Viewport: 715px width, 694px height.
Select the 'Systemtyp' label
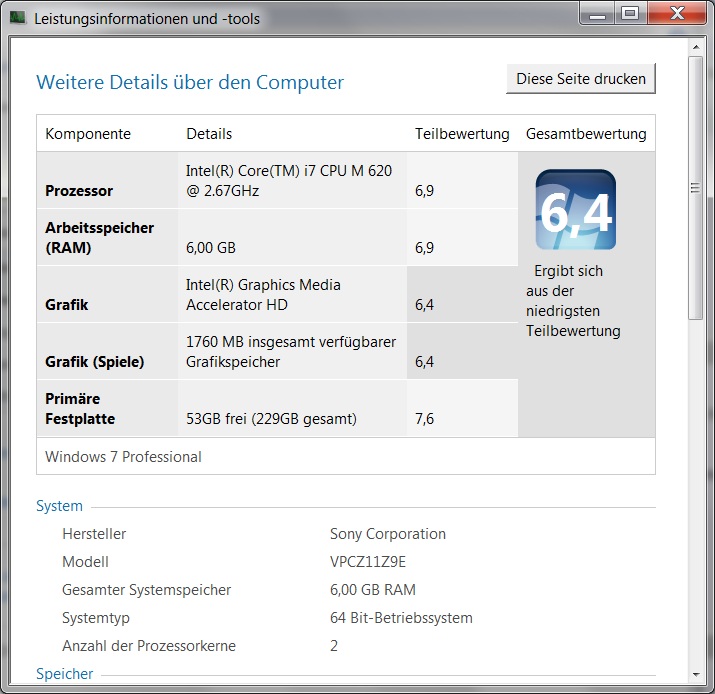click(96, 618)
